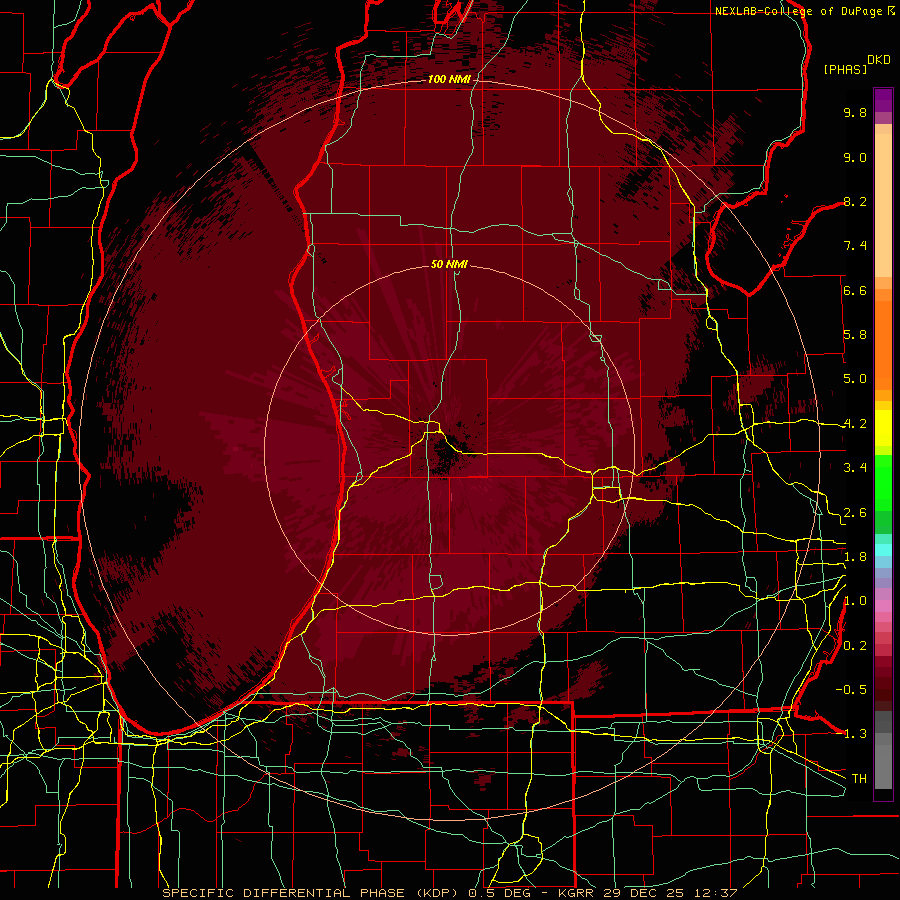The image size is (900, 900).
Task: Click the -0.5 scale value
Action: coord(851,689)
